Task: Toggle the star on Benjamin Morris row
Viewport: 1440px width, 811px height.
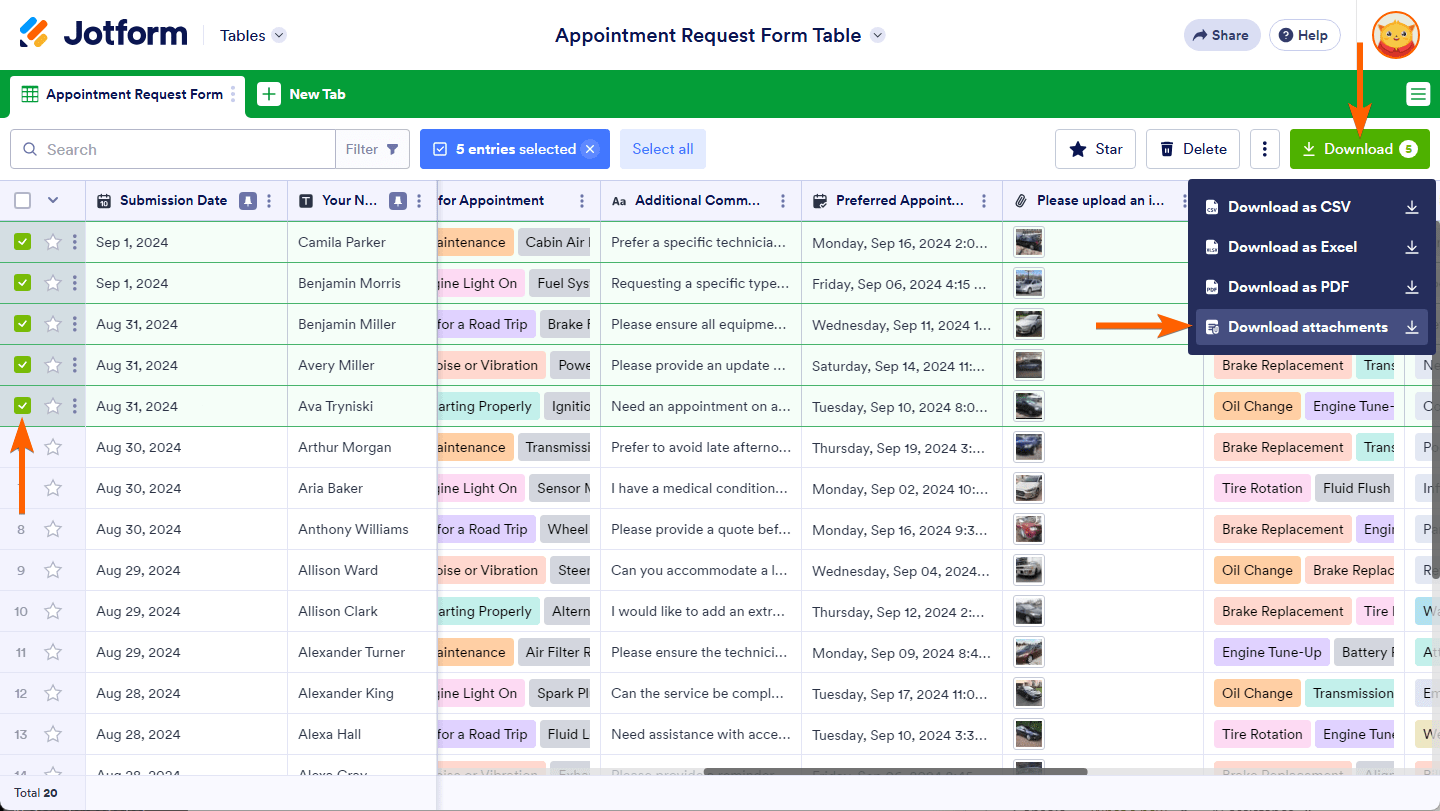Action: [x=53, y=283]
